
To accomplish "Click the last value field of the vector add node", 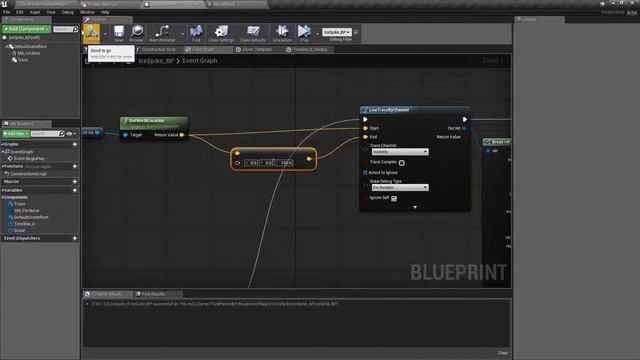I will click(x=286, y=163).
